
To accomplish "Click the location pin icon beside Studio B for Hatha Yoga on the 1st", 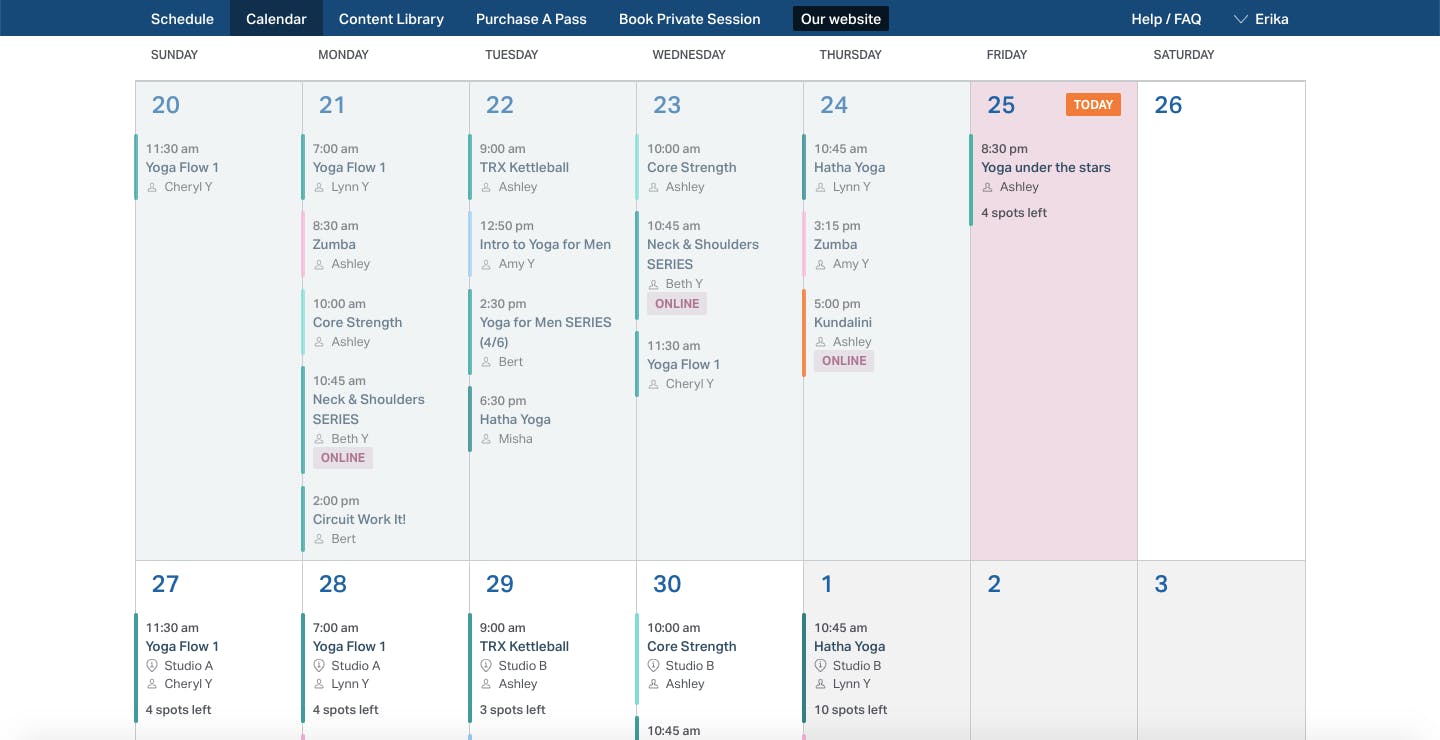I will tap(821, 665).
